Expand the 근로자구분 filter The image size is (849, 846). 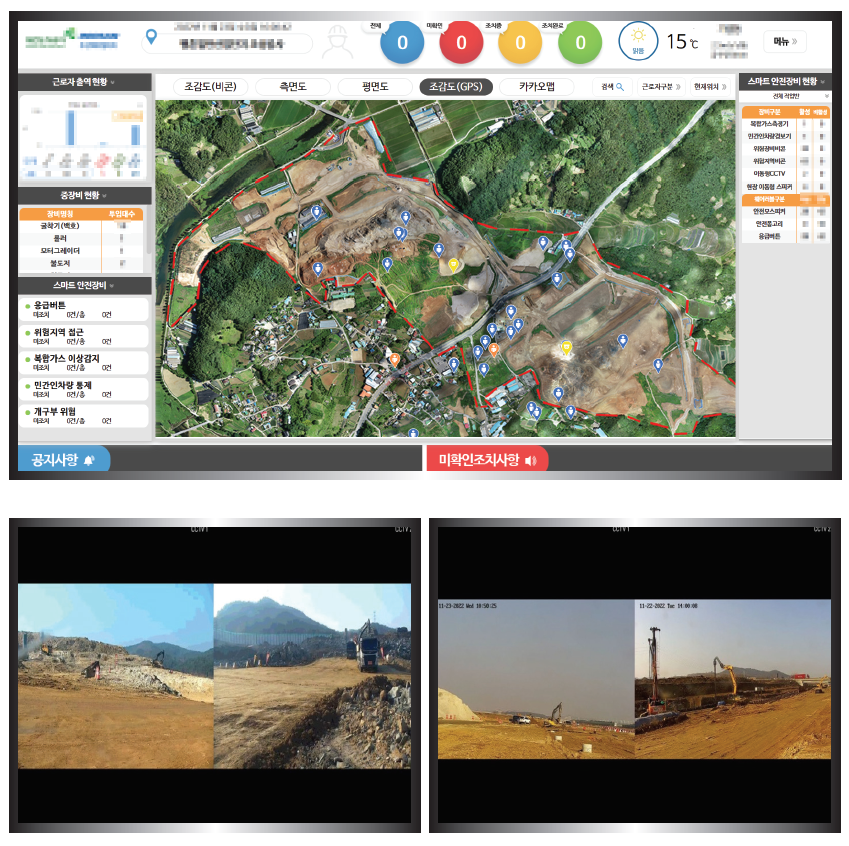pyautogui.click(x=661, y=87)
